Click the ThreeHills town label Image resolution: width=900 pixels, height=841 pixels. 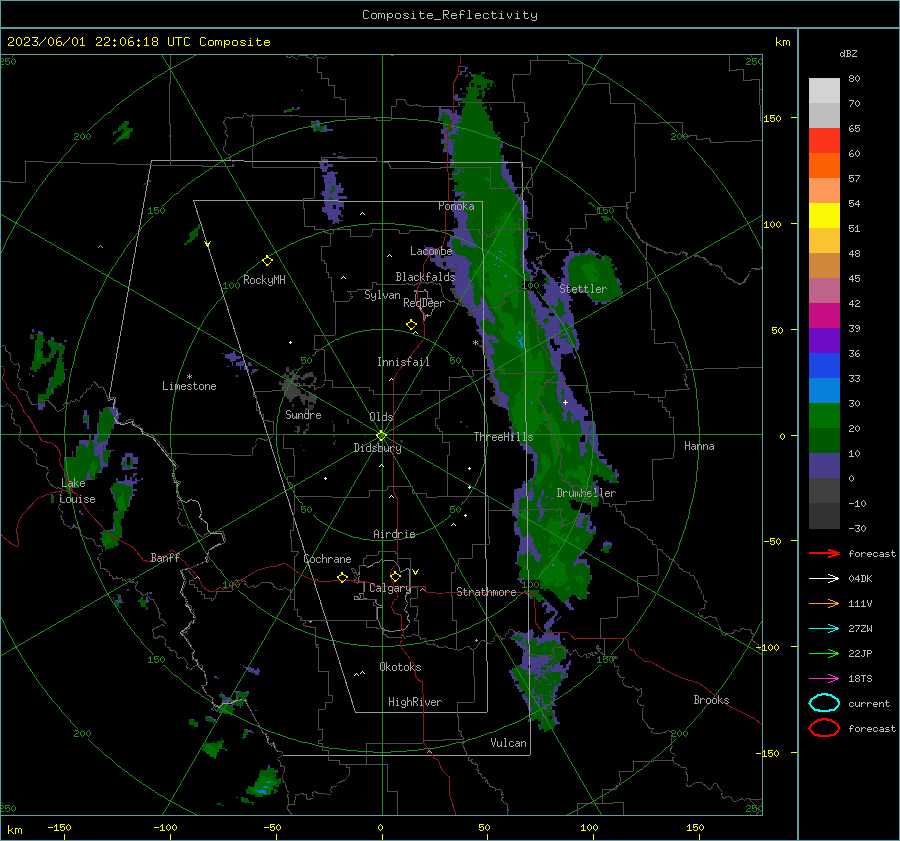tap(503, 437)
